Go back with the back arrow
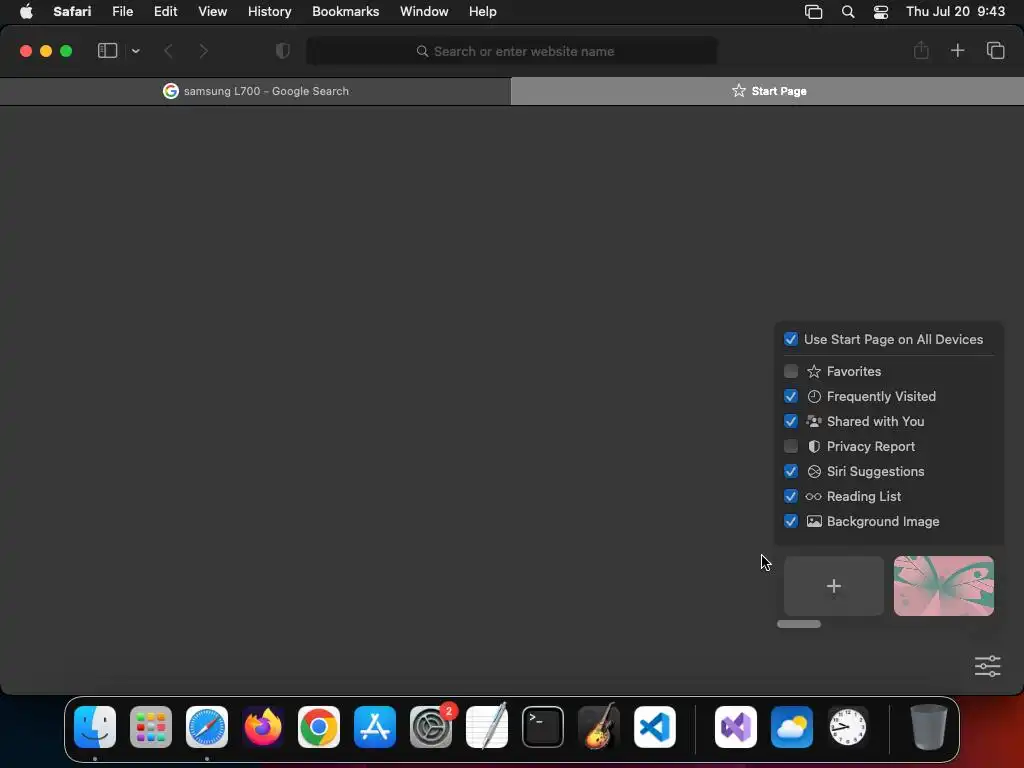 point(168,51)
